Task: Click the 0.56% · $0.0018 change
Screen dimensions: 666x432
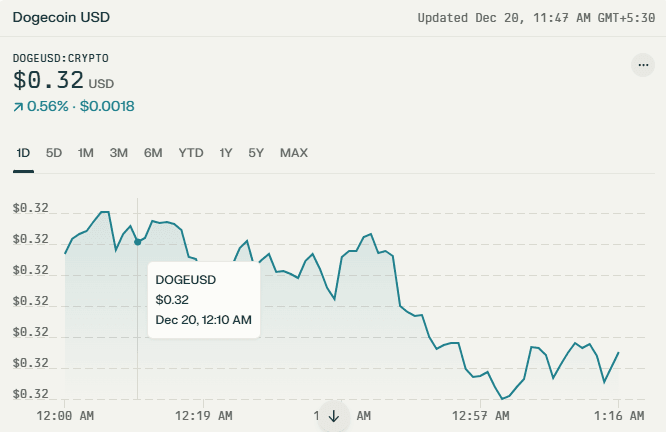Action: [81, 106]
